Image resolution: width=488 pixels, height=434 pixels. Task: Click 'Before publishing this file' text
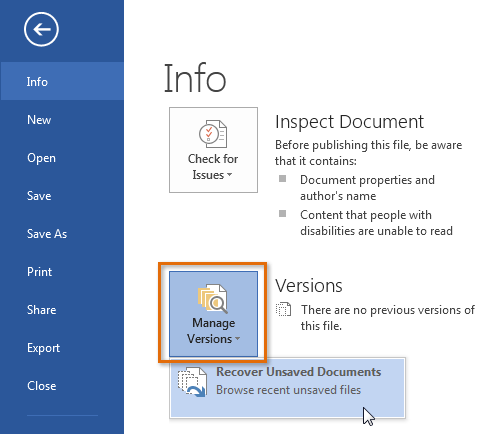pos(368,153)
